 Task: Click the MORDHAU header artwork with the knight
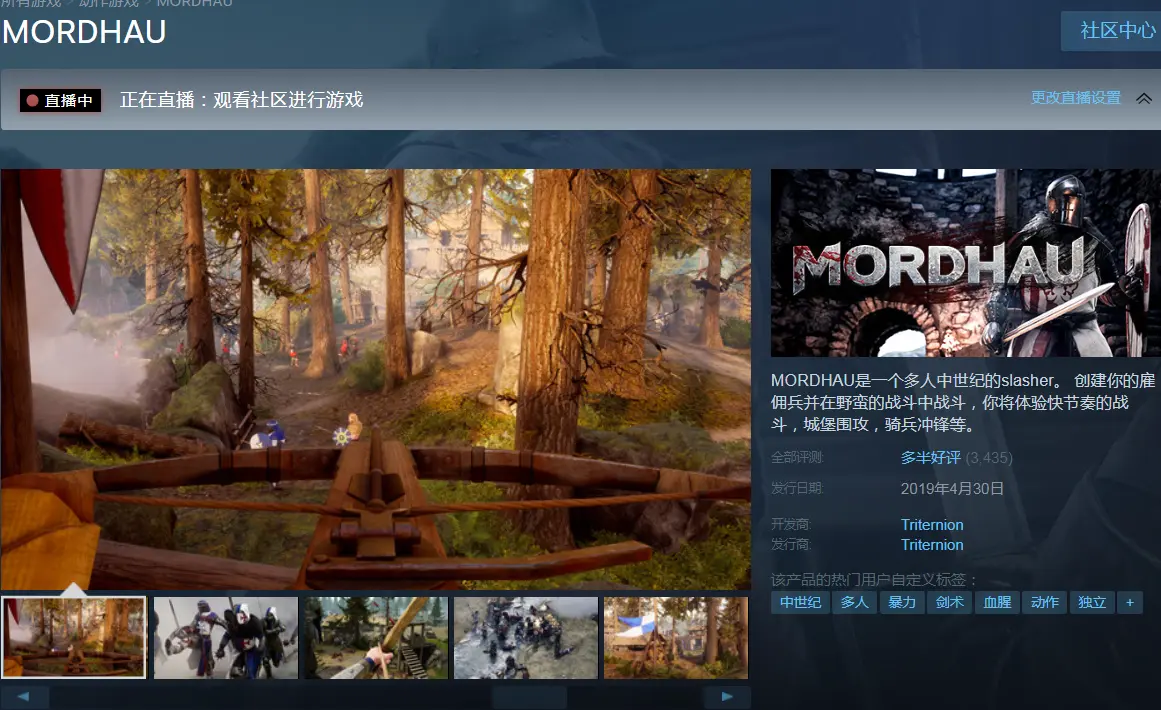[966, 263]
